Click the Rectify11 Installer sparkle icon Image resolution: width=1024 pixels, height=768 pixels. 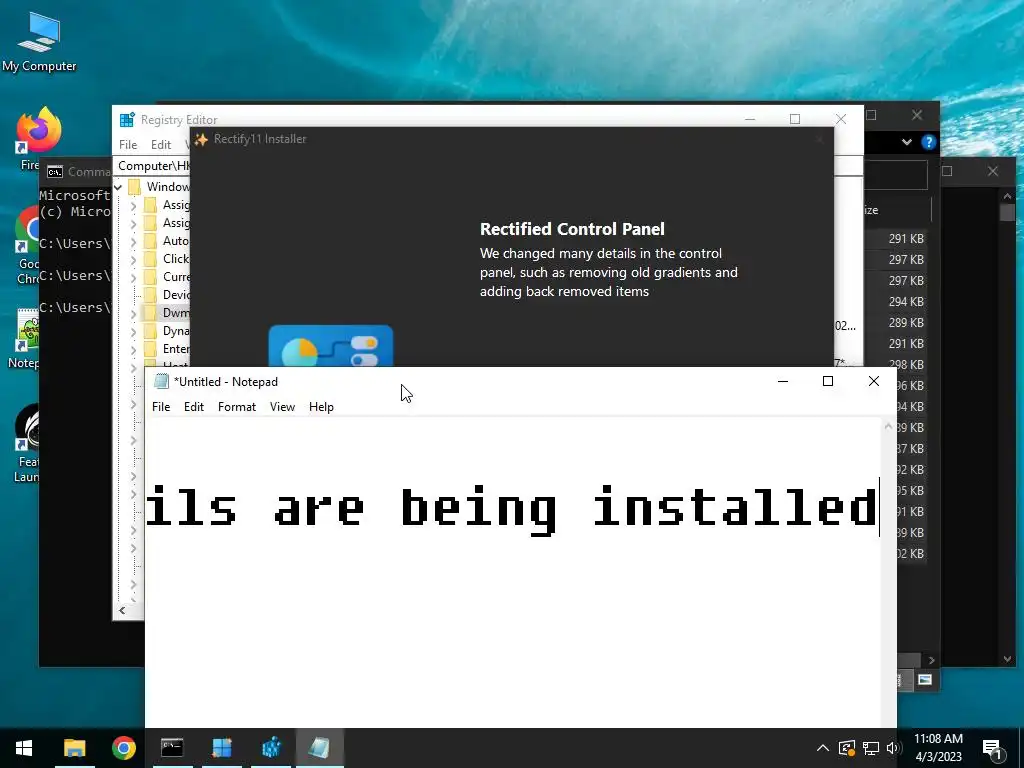tap(201, 139)
